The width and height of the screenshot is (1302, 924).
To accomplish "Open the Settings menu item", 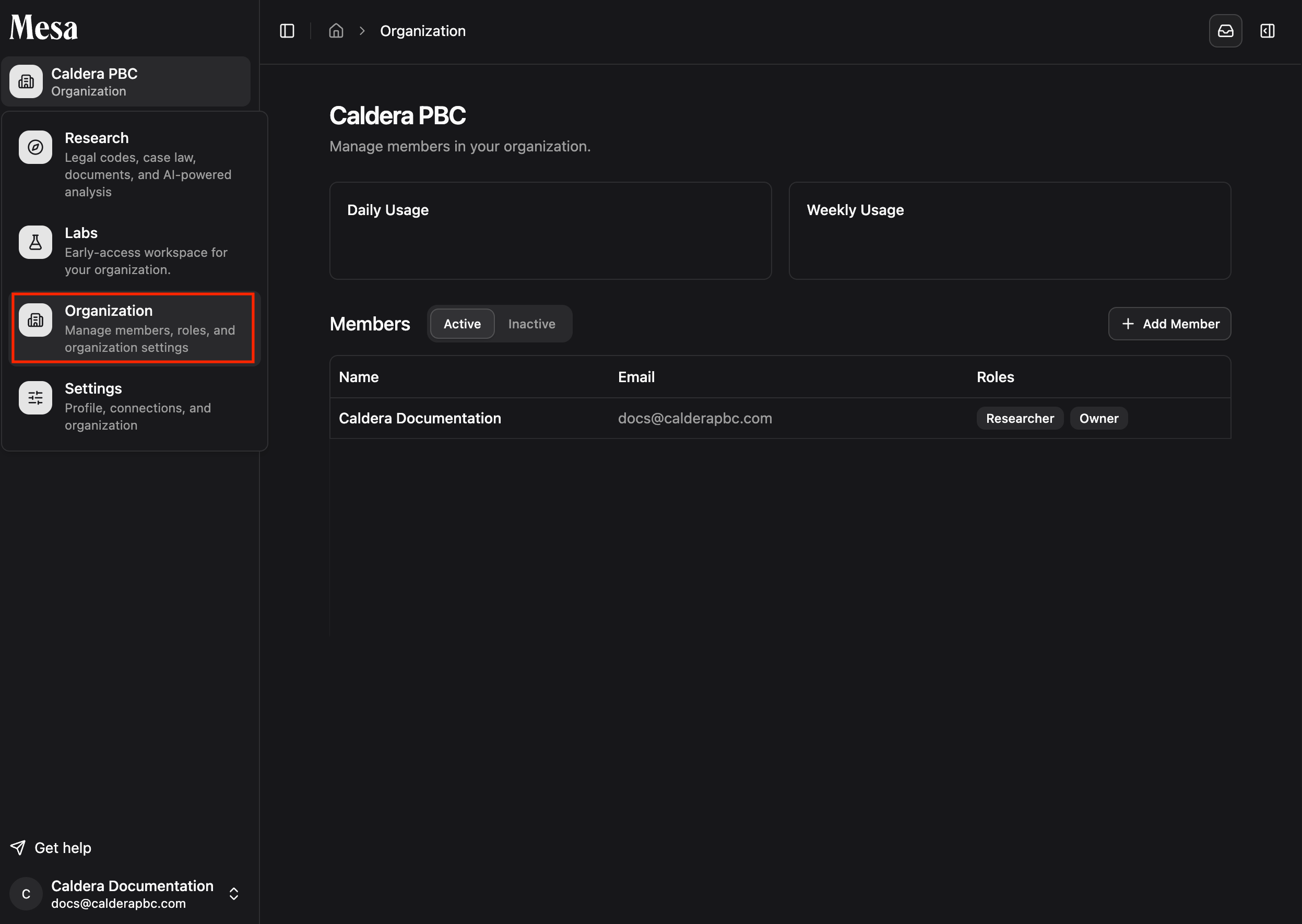I will coord(134,406).
